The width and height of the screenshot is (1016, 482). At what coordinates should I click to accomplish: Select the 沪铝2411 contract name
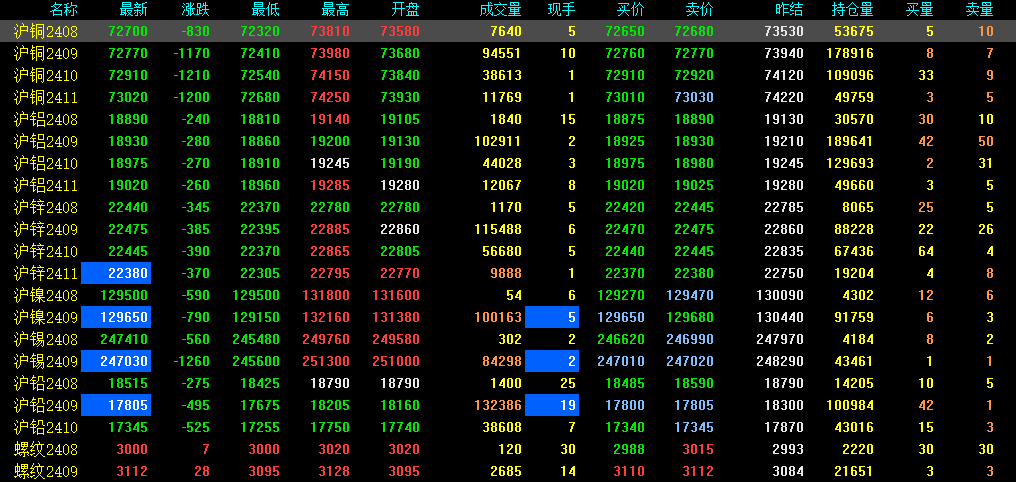click(45, 185)
